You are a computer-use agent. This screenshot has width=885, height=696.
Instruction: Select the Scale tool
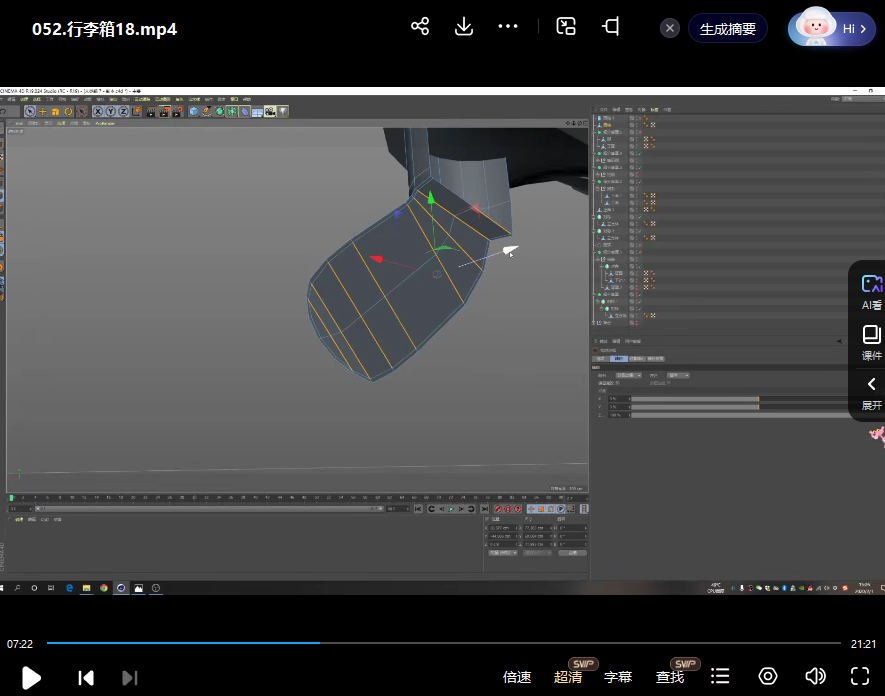coord(54,113)
